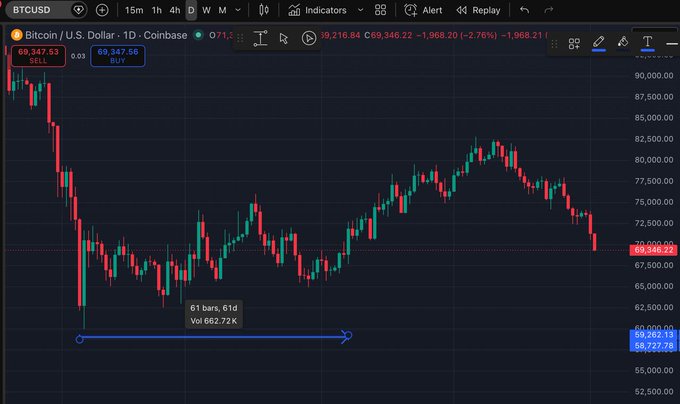680x404 pixels.
Task: Click the legend change −1,968.20 (−2.76%)
Action: pyautogui.click(x=457, y=35)
